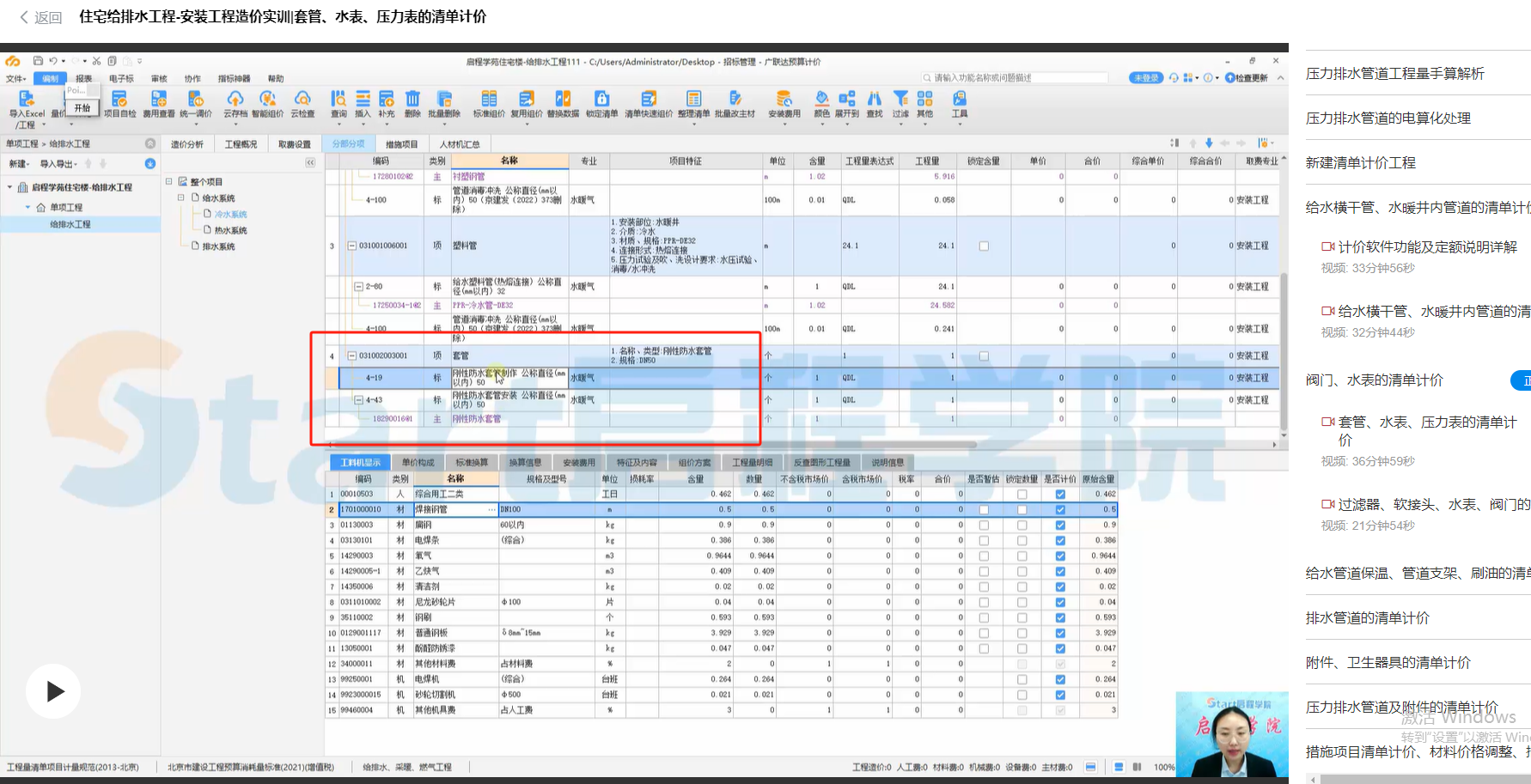Click the 替换数据 replace data icon
This screenshot has width=1531, height=784.
click(563, 104)
